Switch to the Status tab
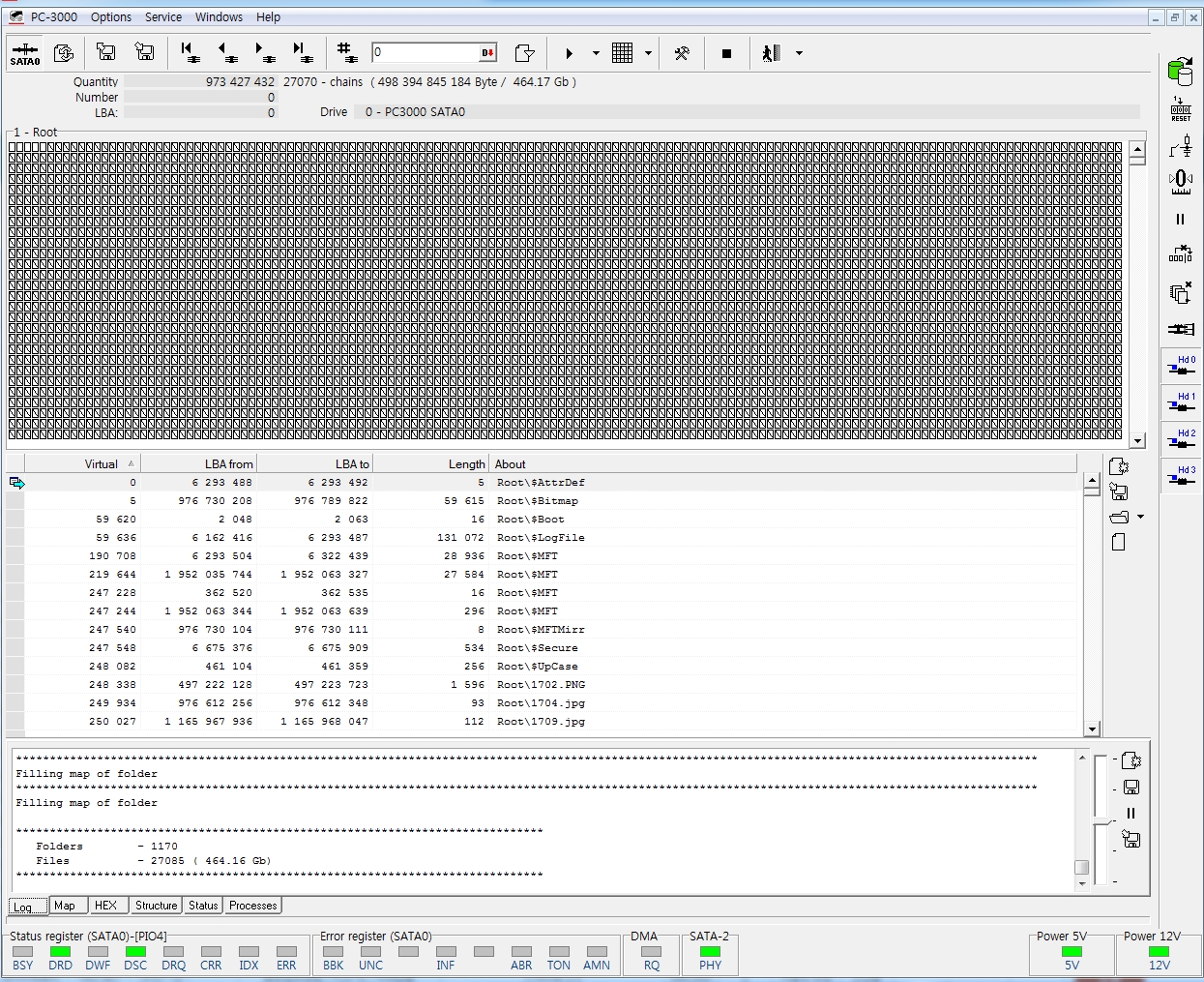 203,906
